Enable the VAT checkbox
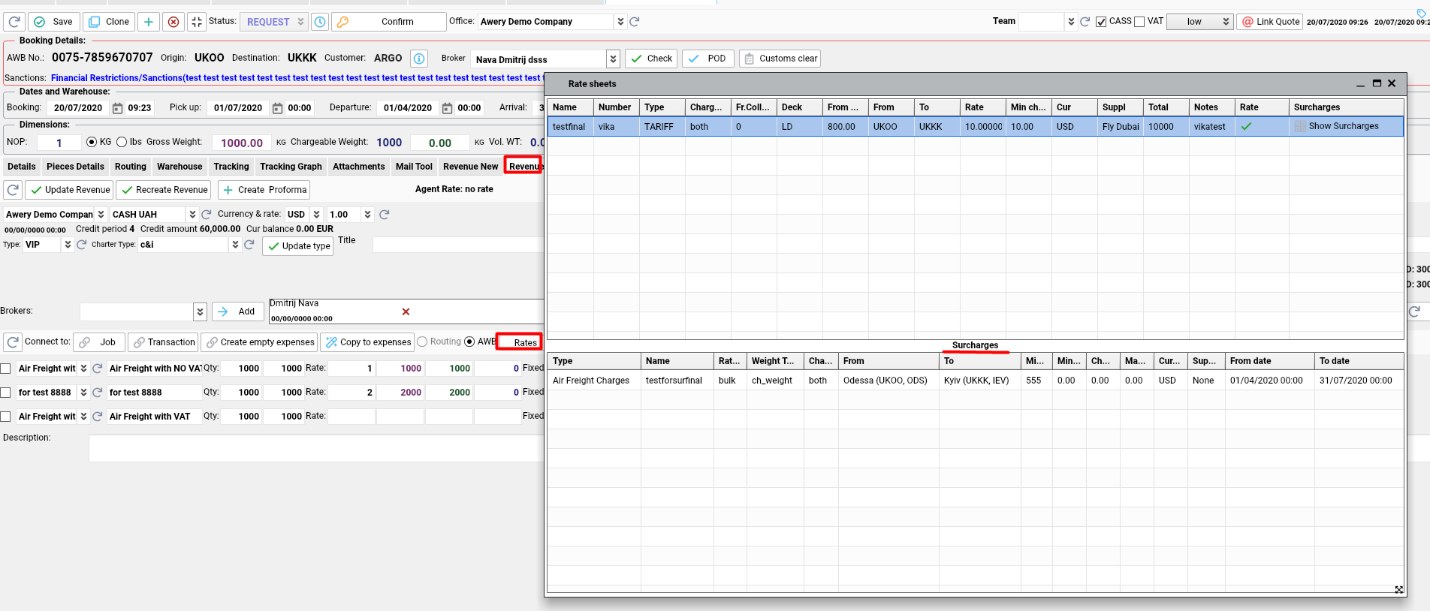Image resolution: width=1430 pixels, height=611 pixels. tap(1140, 21)
